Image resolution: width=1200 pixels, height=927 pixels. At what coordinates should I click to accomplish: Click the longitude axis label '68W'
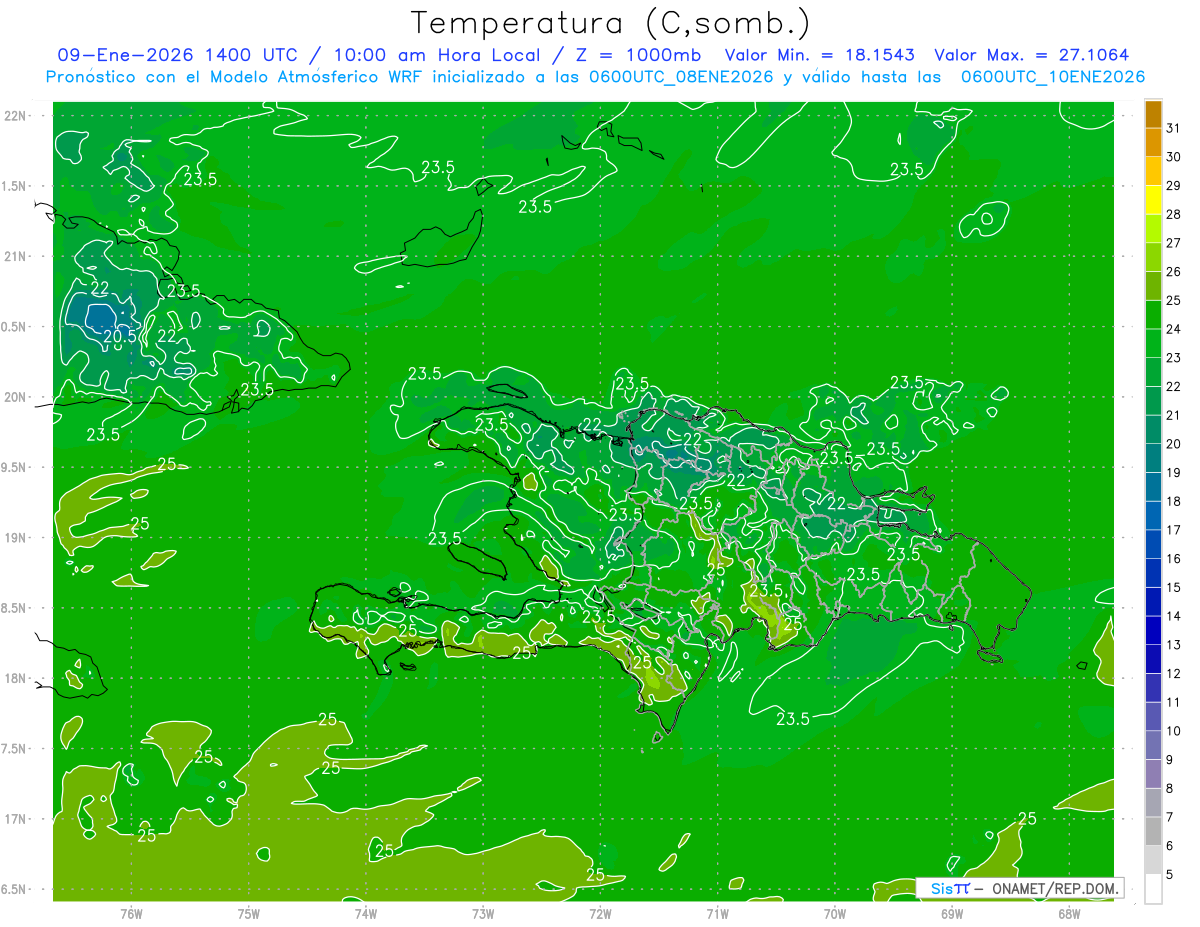pyautogui.click(x=1069, y=914)
